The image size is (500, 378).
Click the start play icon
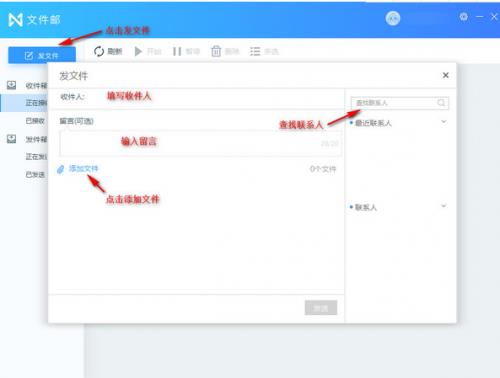(138, 51)
